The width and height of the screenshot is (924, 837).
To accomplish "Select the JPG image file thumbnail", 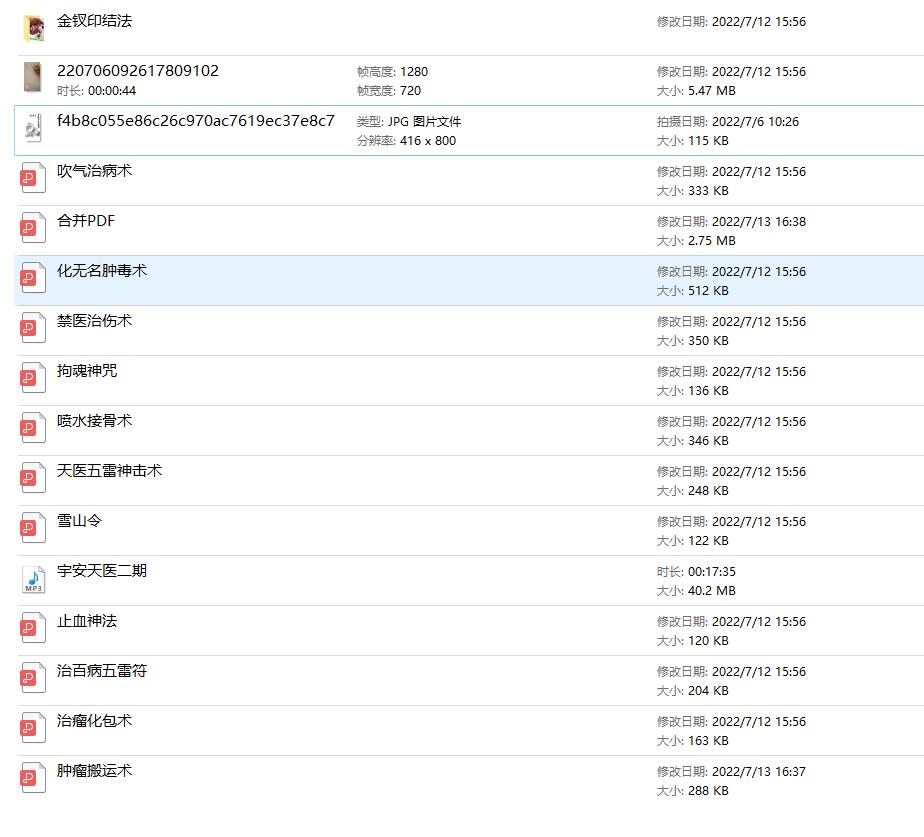I will point(33,128).
